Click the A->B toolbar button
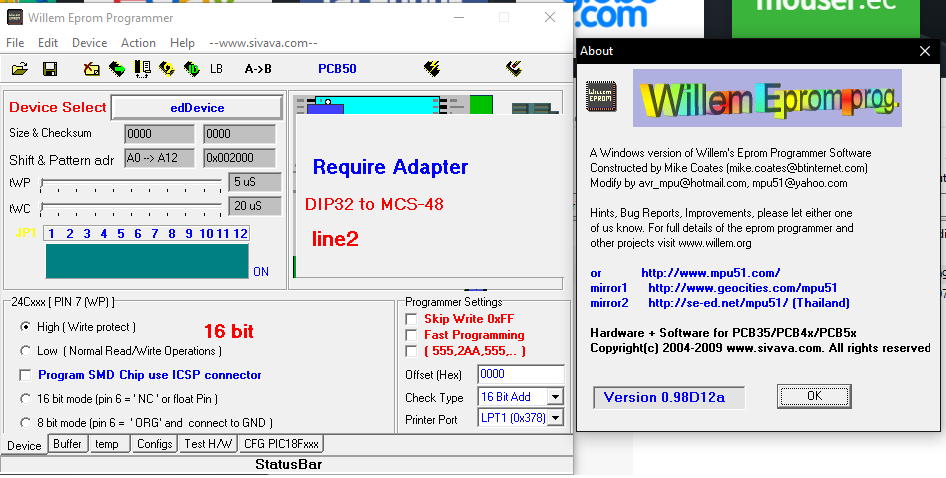 [x=258, y=69]
